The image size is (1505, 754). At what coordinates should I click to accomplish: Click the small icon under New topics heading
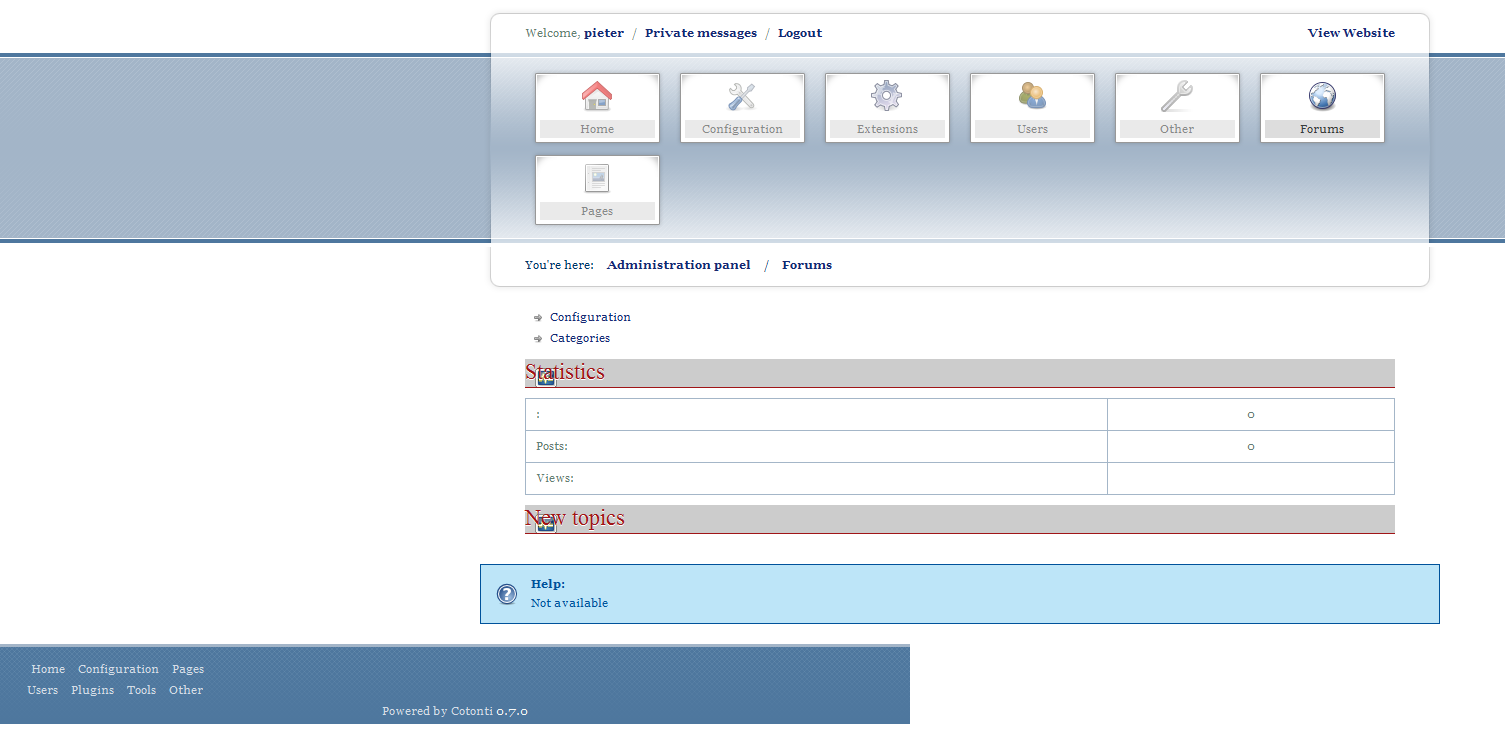click(x=546, y=525)
